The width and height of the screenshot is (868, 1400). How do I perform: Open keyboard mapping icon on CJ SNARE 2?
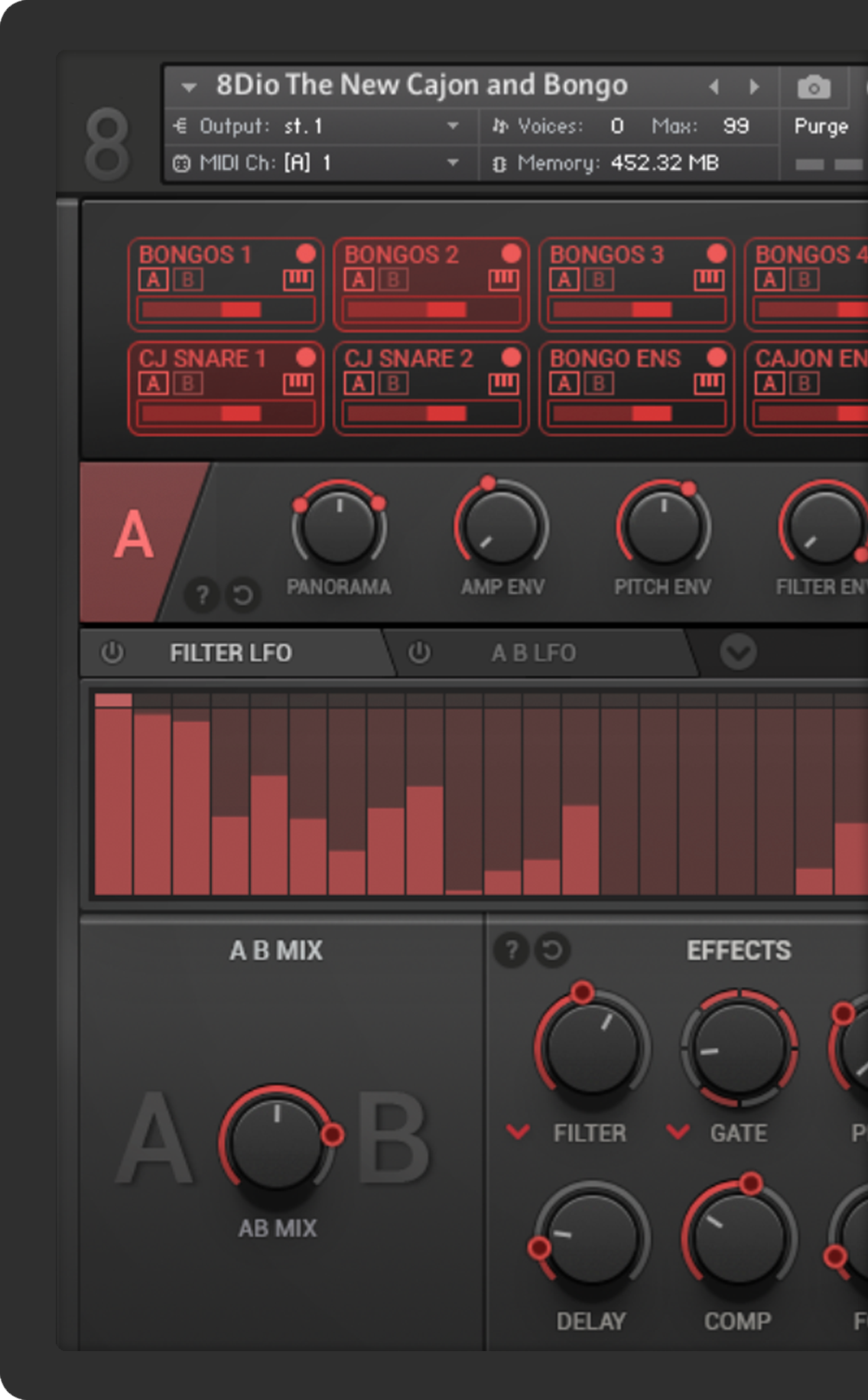point(504,383)
